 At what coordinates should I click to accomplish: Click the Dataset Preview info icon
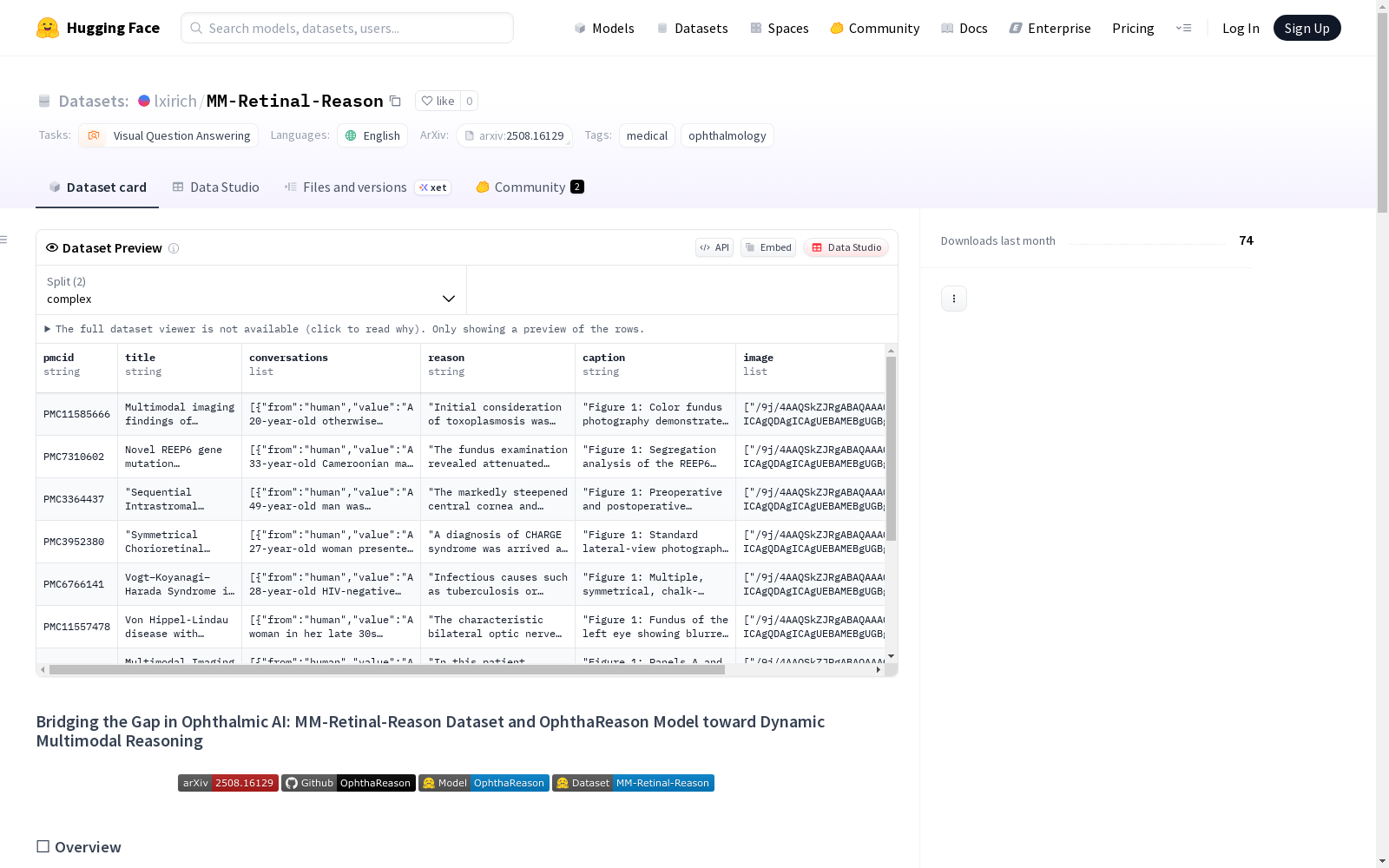click(174, 248)
